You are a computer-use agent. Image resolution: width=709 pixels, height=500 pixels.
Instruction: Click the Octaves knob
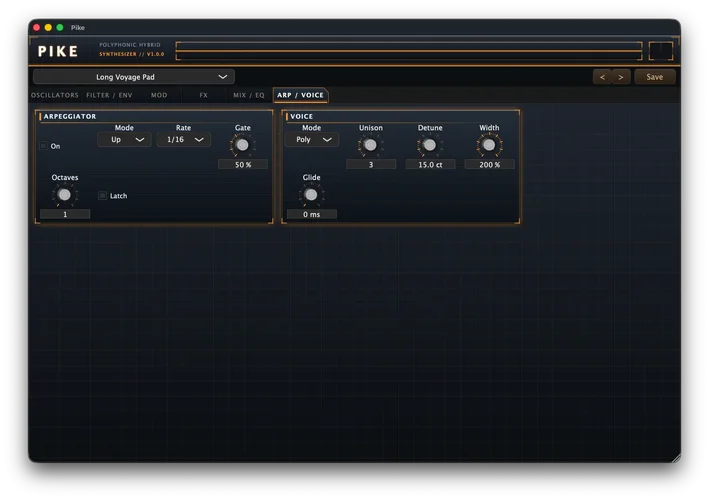[x=65, y=195]
